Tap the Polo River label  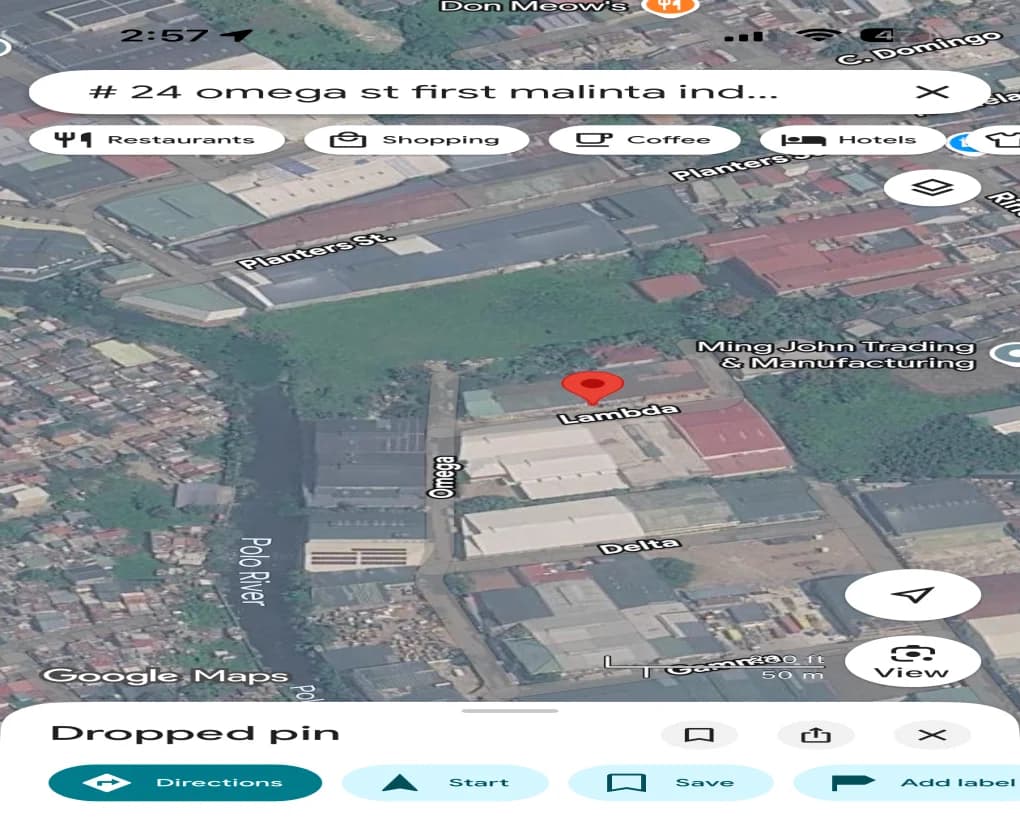[x=256, y=571]
